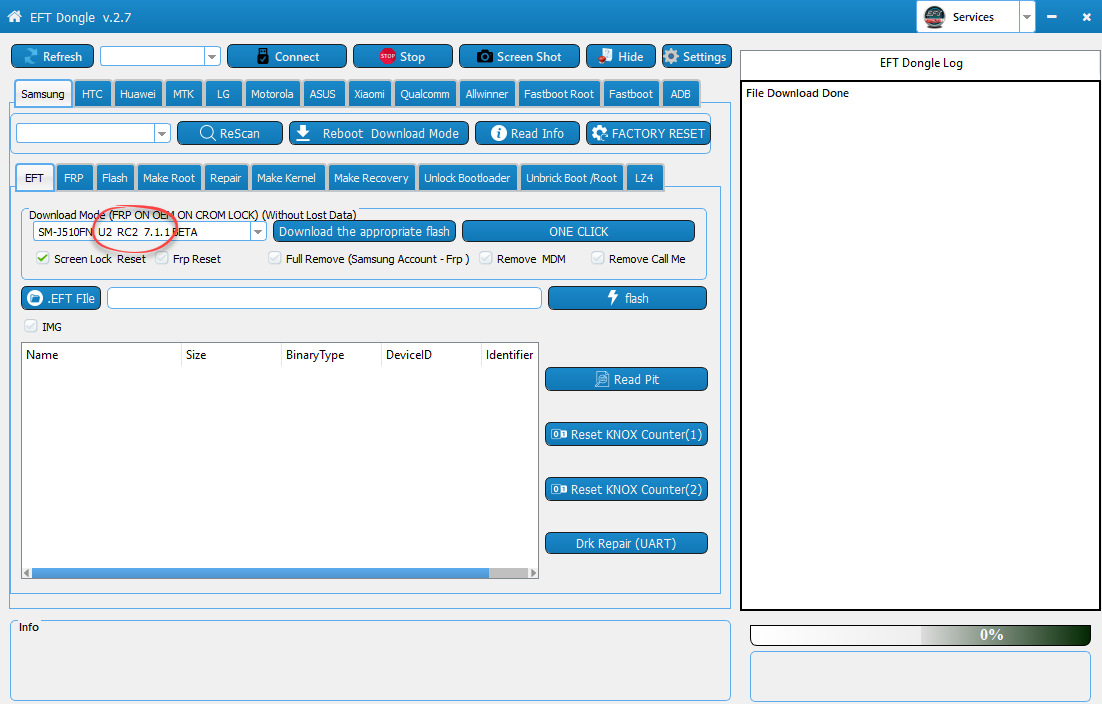This screenshot has width=1102, height=704.
Task: Select the Unbrick Boot /Root sub-tab
Action: 571,178
